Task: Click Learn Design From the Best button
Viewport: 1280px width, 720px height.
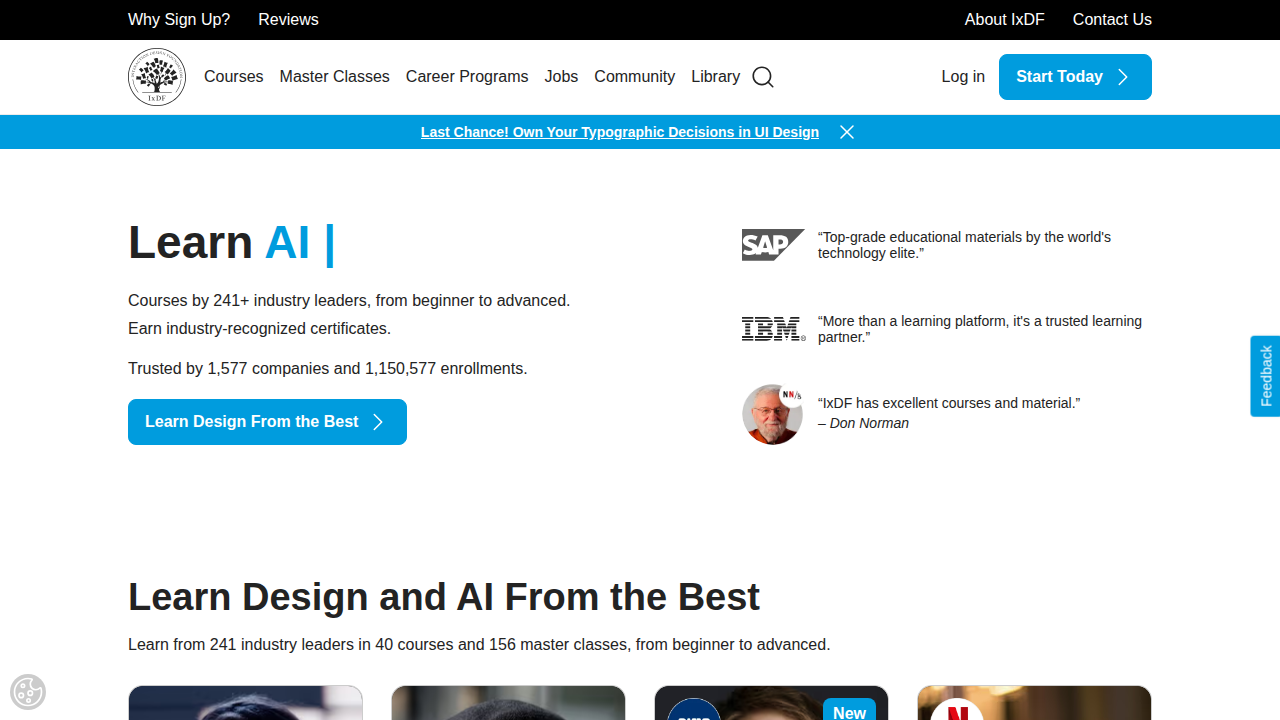Action: coord(267,422)
